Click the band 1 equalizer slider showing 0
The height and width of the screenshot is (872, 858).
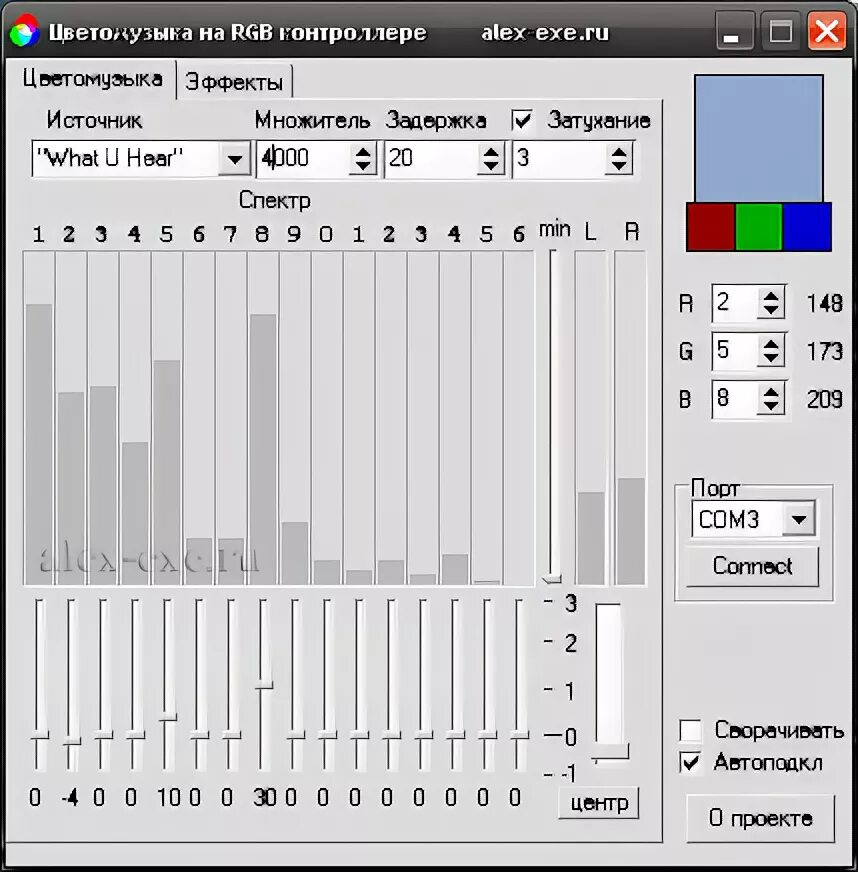[x=39, y=736]
